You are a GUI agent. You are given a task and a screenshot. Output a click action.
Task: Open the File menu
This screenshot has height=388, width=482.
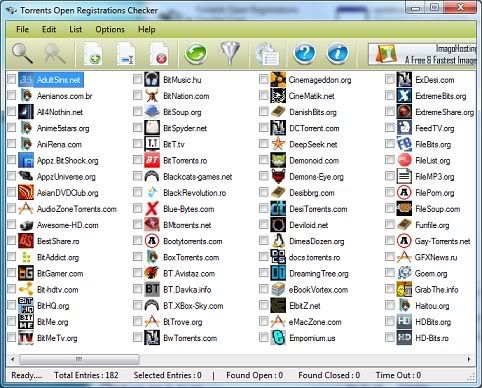coord(22,29)
